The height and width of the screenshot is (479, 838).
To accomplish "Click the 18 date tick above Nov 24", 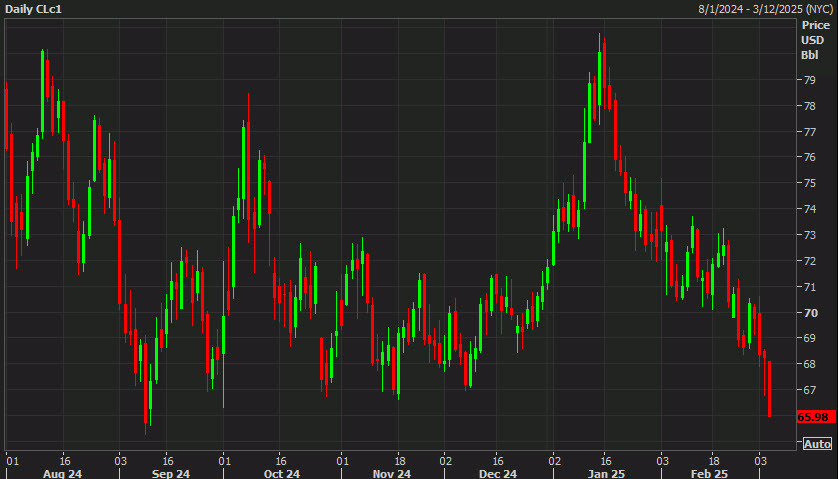I will pyautogui.click(x=399, y=461).
